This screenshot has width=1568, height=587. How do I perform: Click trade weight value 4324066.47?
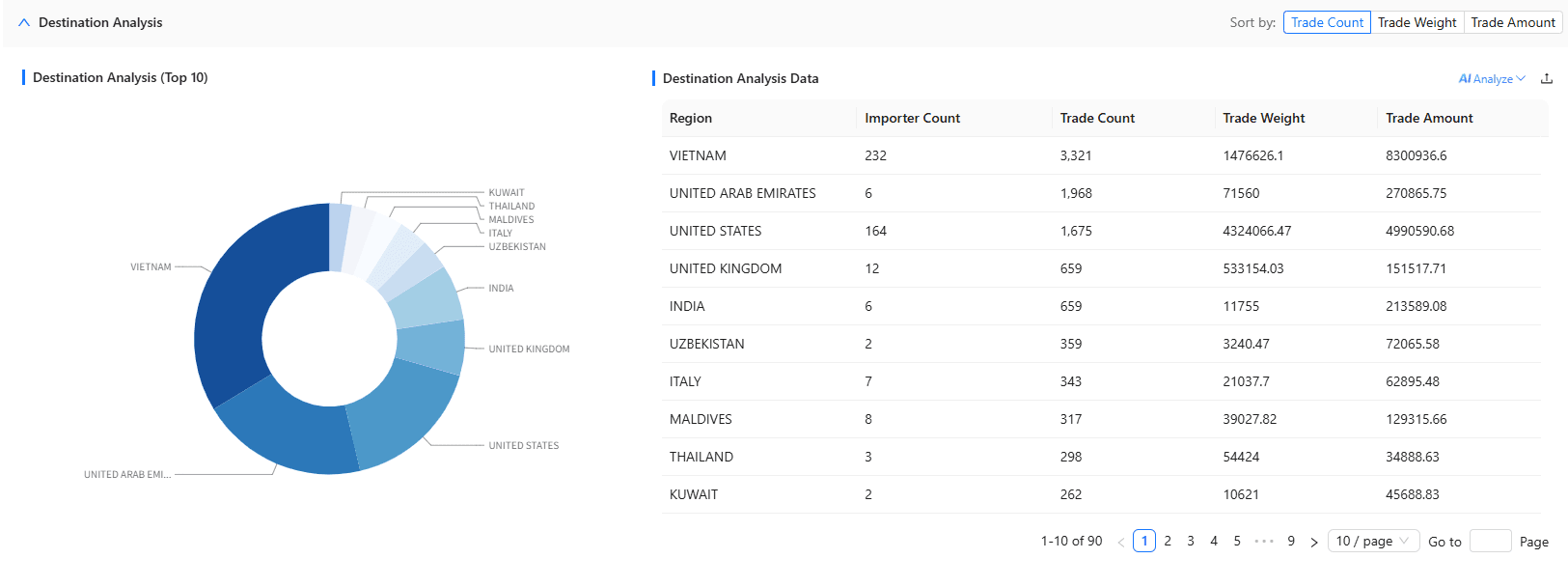1256,231
